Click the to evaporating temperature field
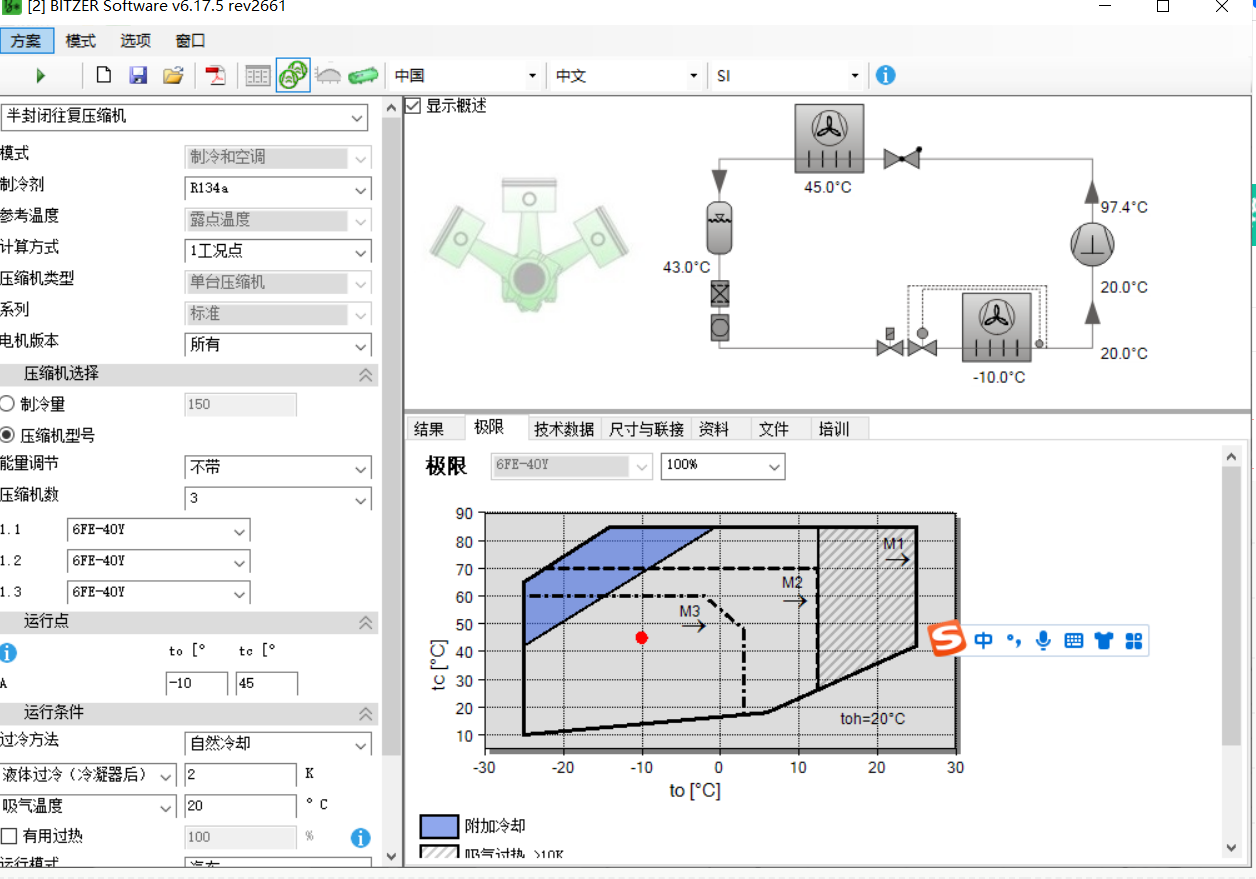 click(197, 684)
